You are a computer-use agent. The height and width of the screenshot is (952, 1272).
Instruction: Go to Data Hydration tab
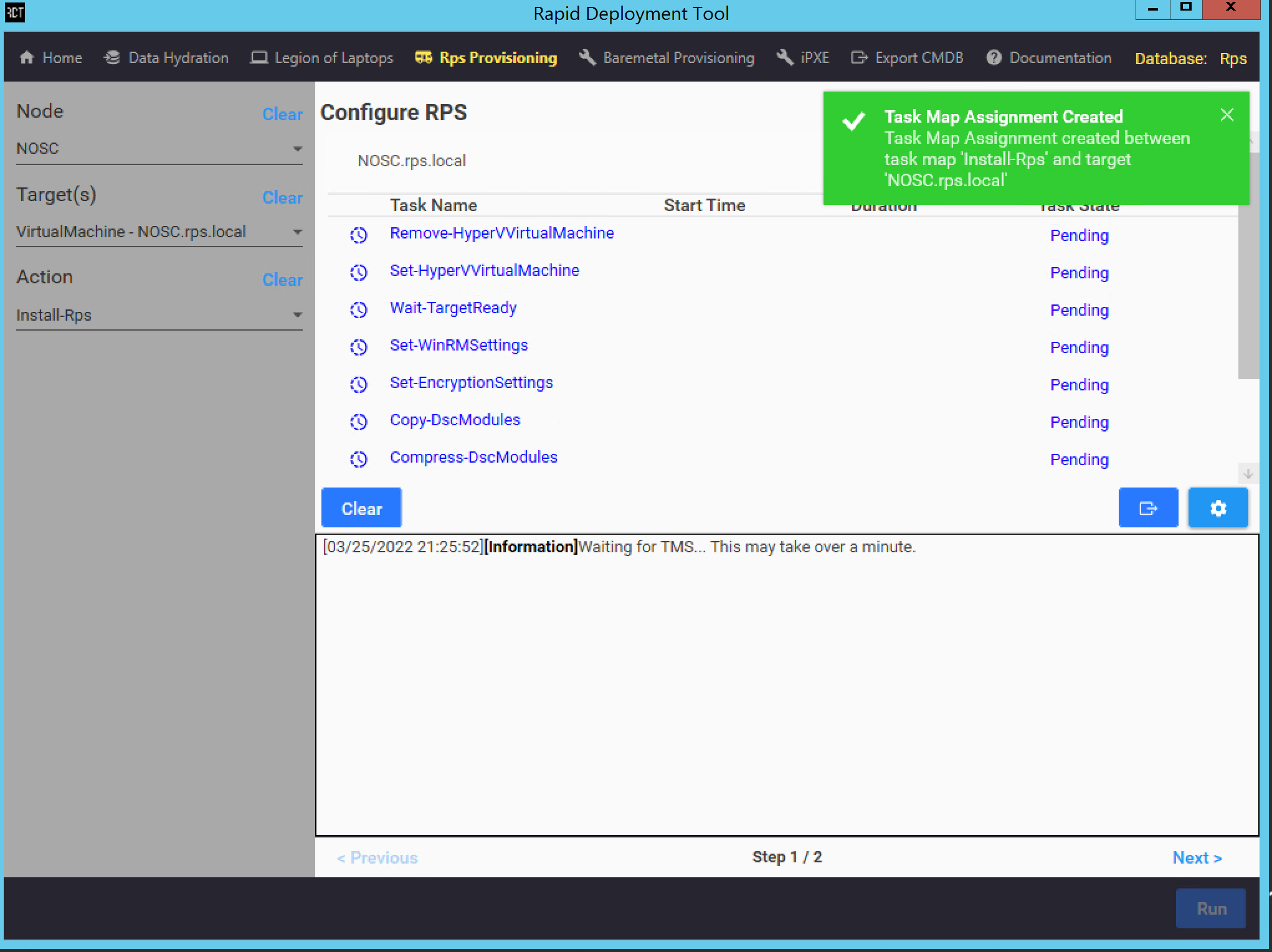point(166,58)
